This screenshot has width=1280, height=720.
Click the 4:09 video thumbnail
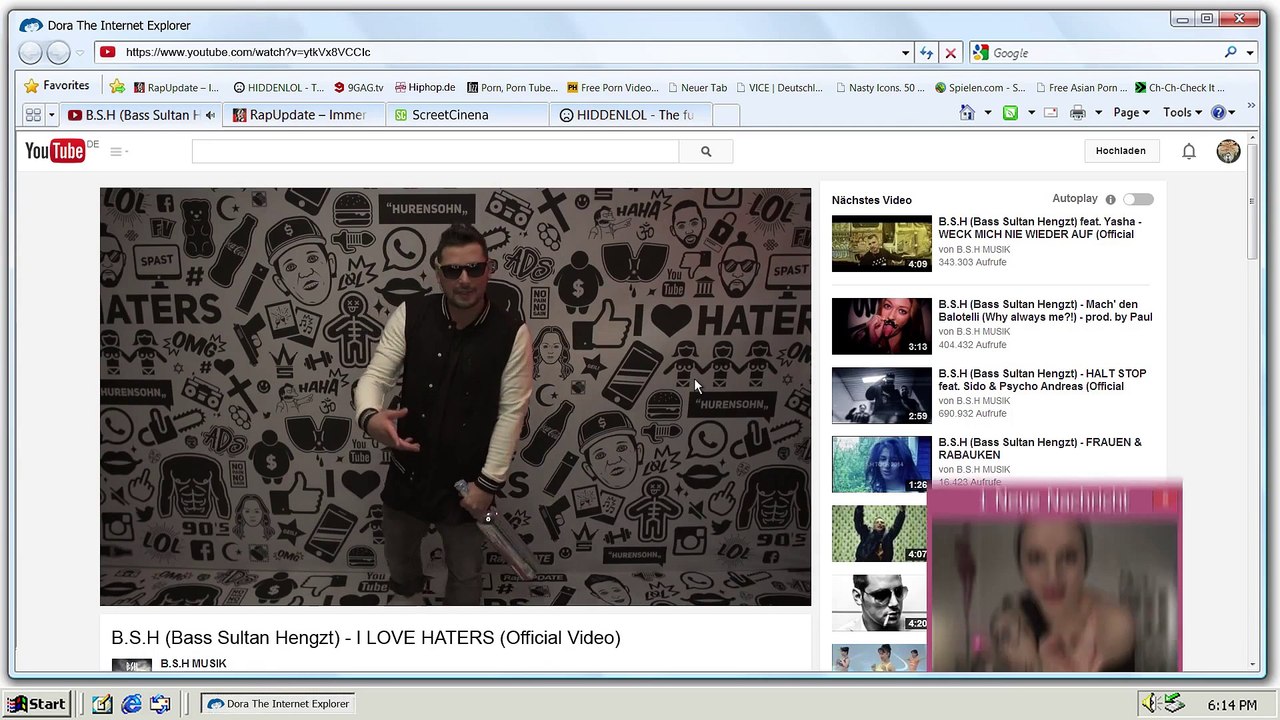click(881, 243)
